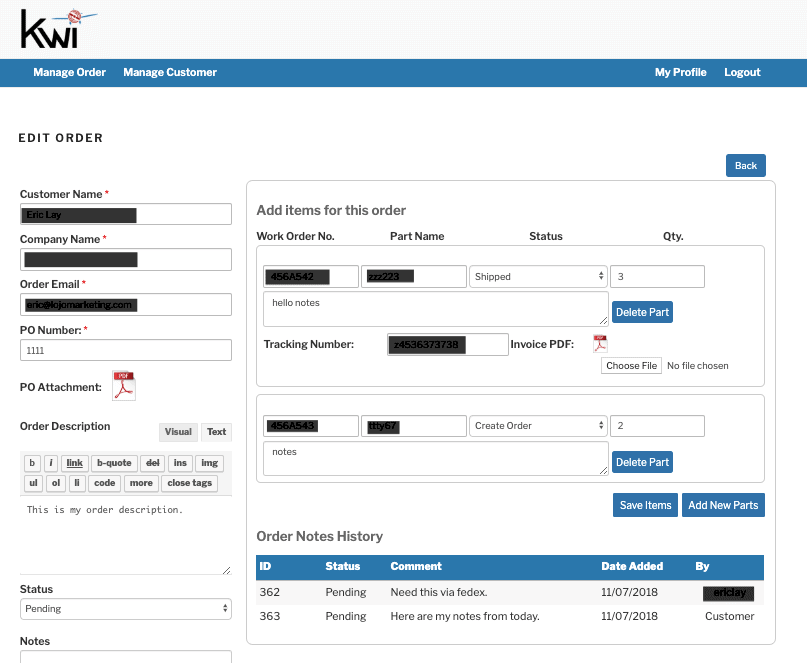Open the Create Order status dropdown
Viewport: 807px width, 663px height.
pos(538,426)
